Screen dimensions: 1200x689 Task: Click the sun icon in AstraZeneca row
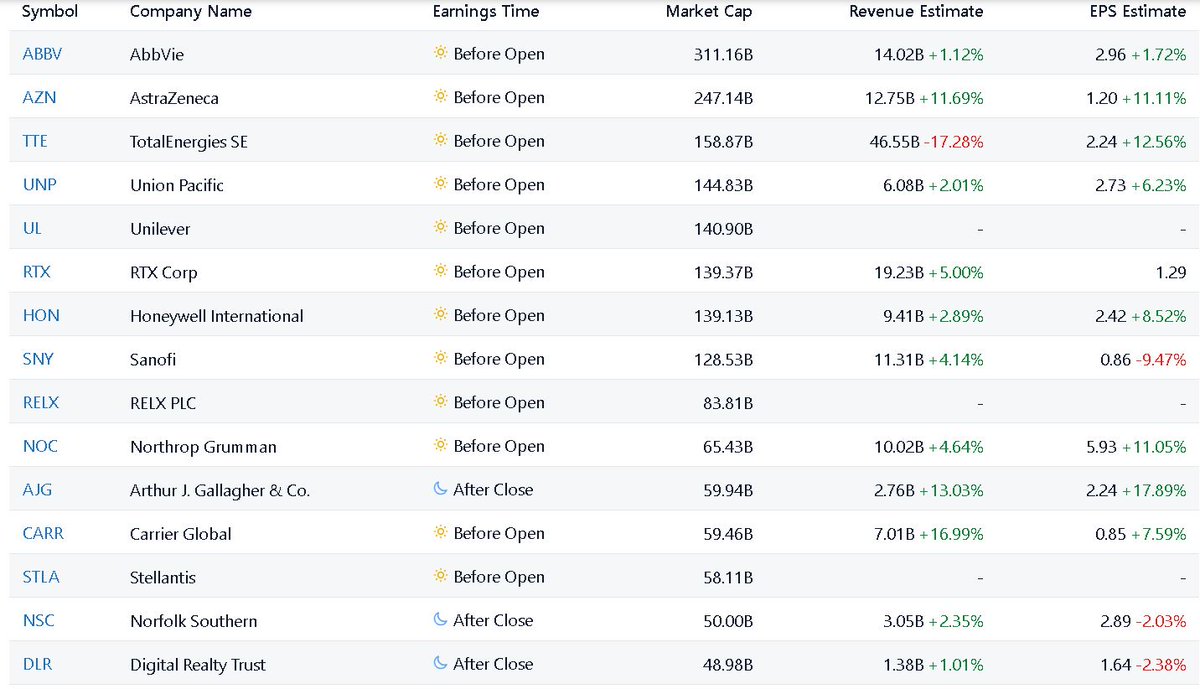(440, 97)
